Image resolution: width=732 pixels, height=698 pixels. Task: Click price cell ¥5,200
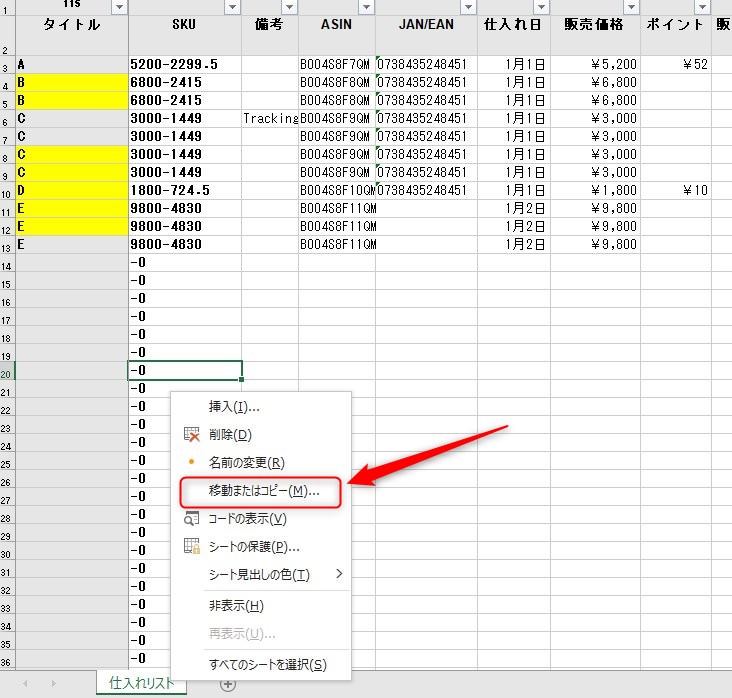coord(595,64)
